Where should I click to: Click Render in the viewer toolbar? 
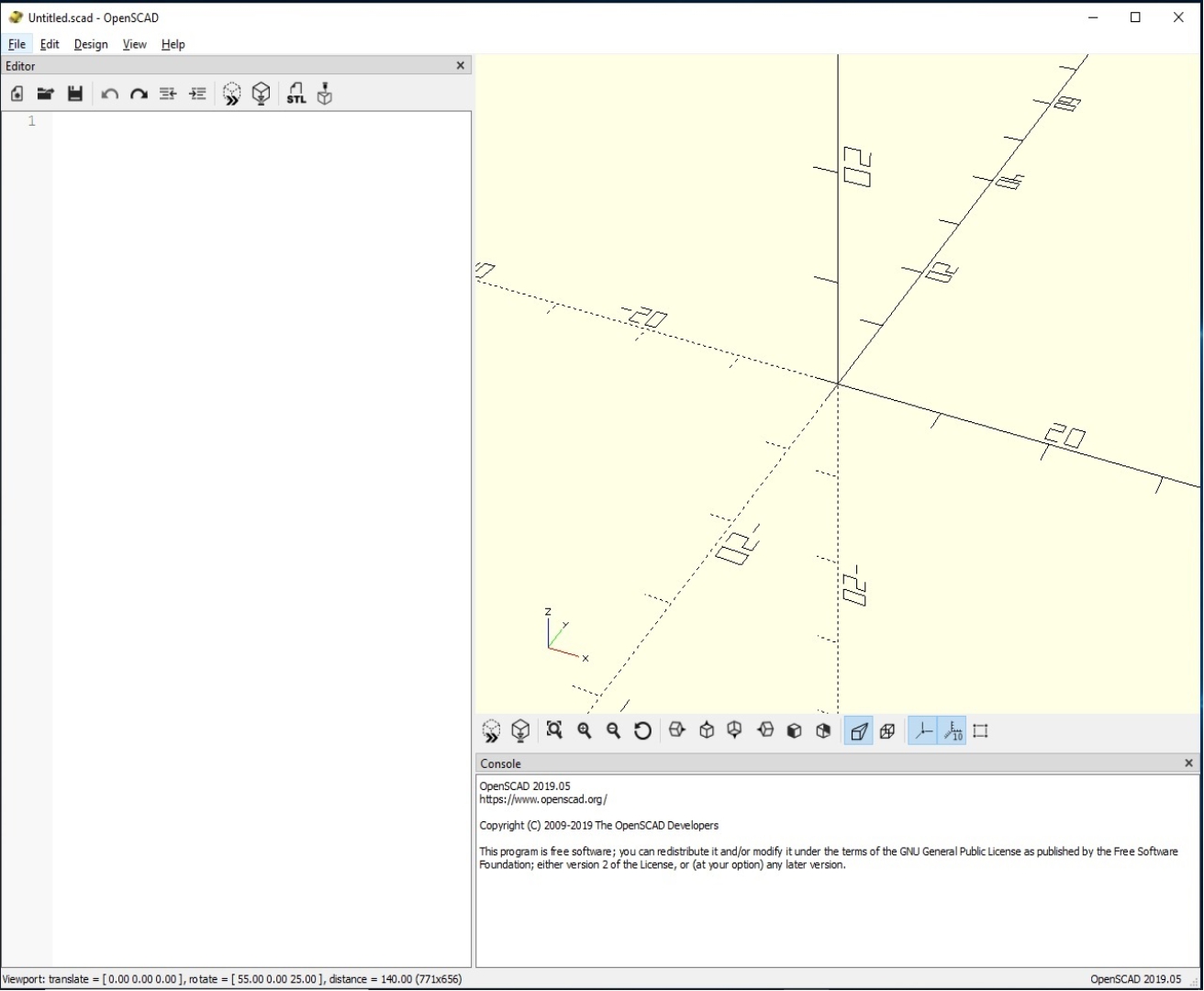coord(520,731)
